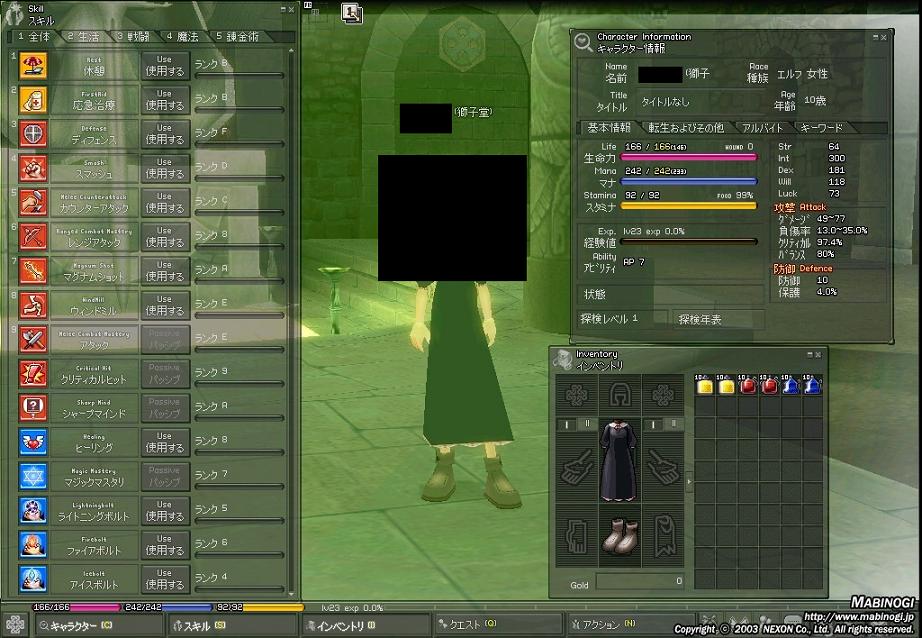The width and height of the screenshot is (922, 638).
Task: Click the First Aid (応急治療) skill icon
Action: coord(33,99)
